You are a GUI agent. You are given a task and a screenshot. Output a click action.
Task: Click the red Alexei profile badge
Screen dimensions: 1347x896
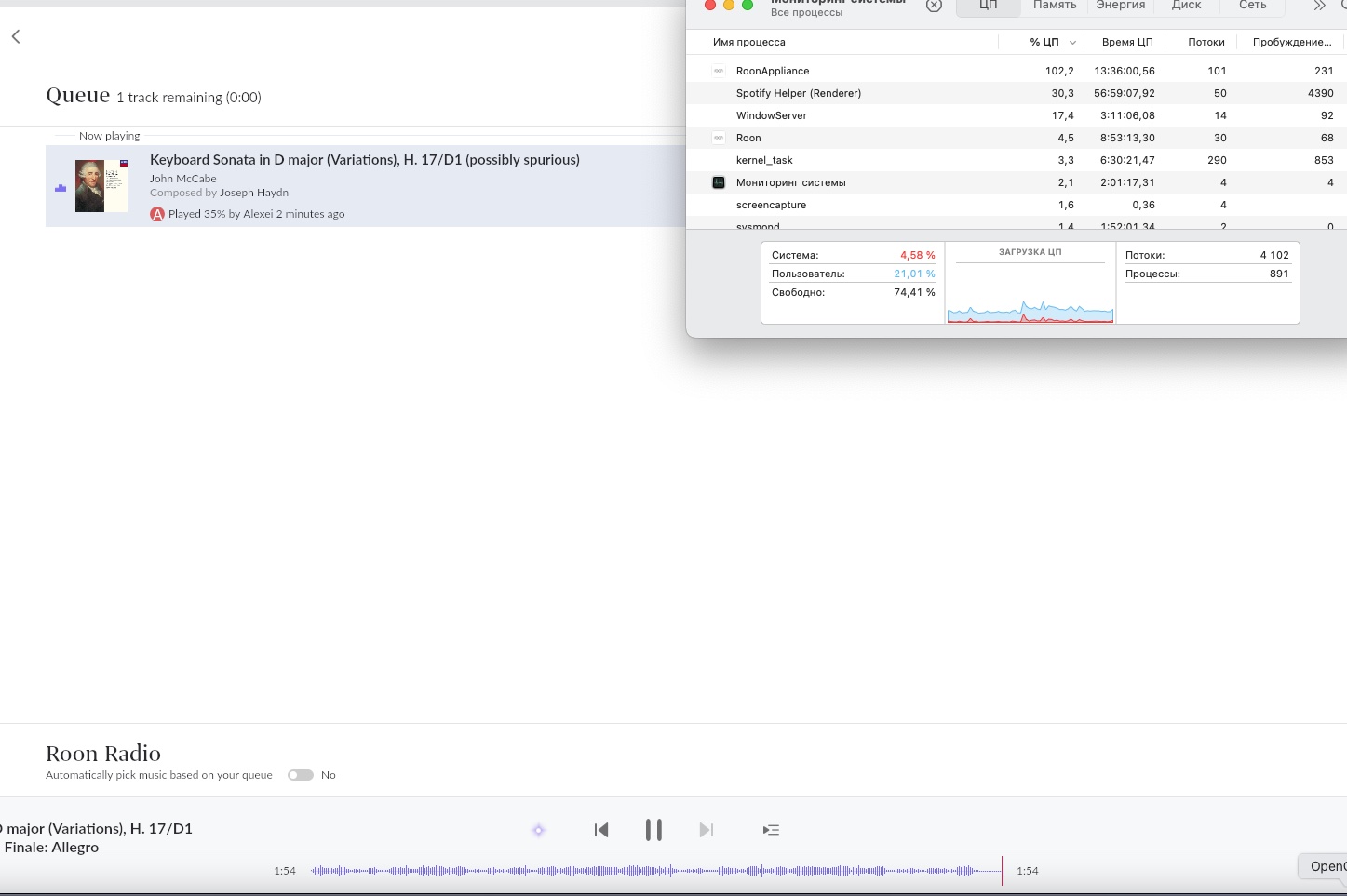click(x=157, y=214)
